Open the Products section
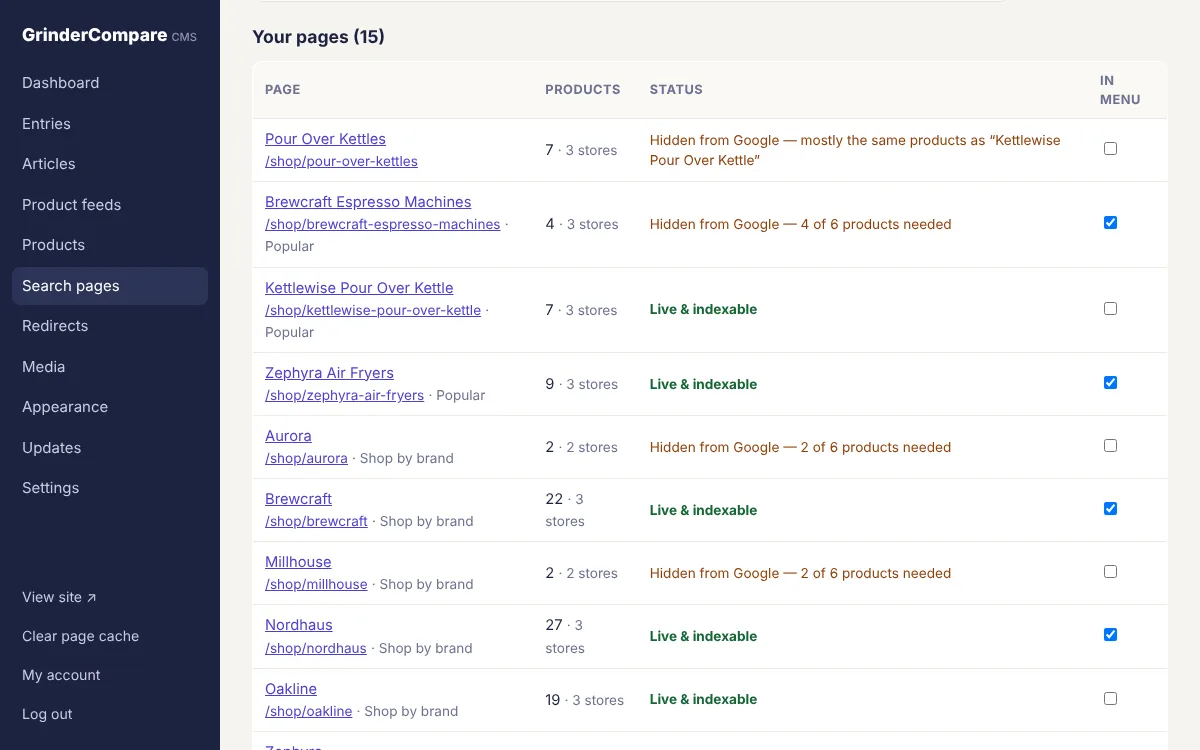 pos(110,245)
